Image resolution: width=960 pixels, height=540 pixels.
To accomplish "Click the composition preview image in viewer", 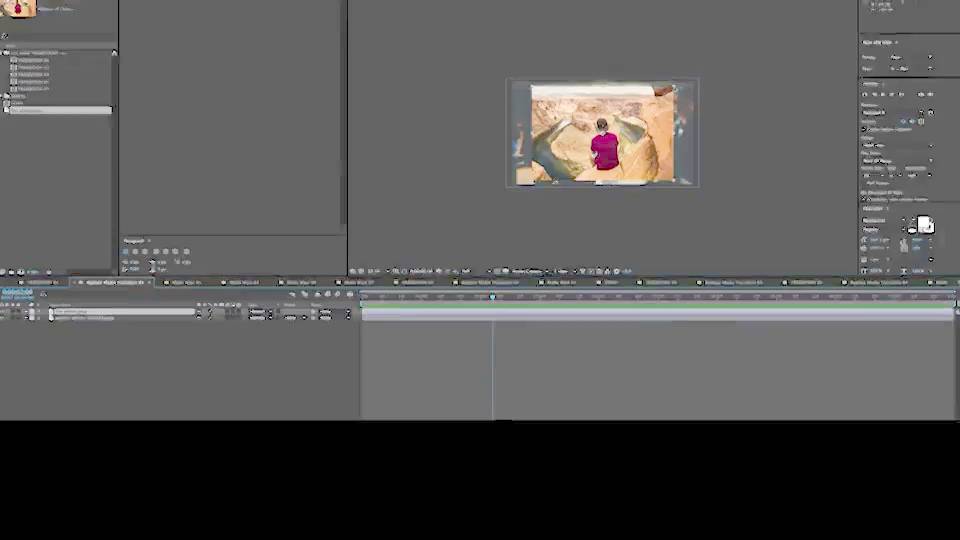I will [x=602, y=133].
